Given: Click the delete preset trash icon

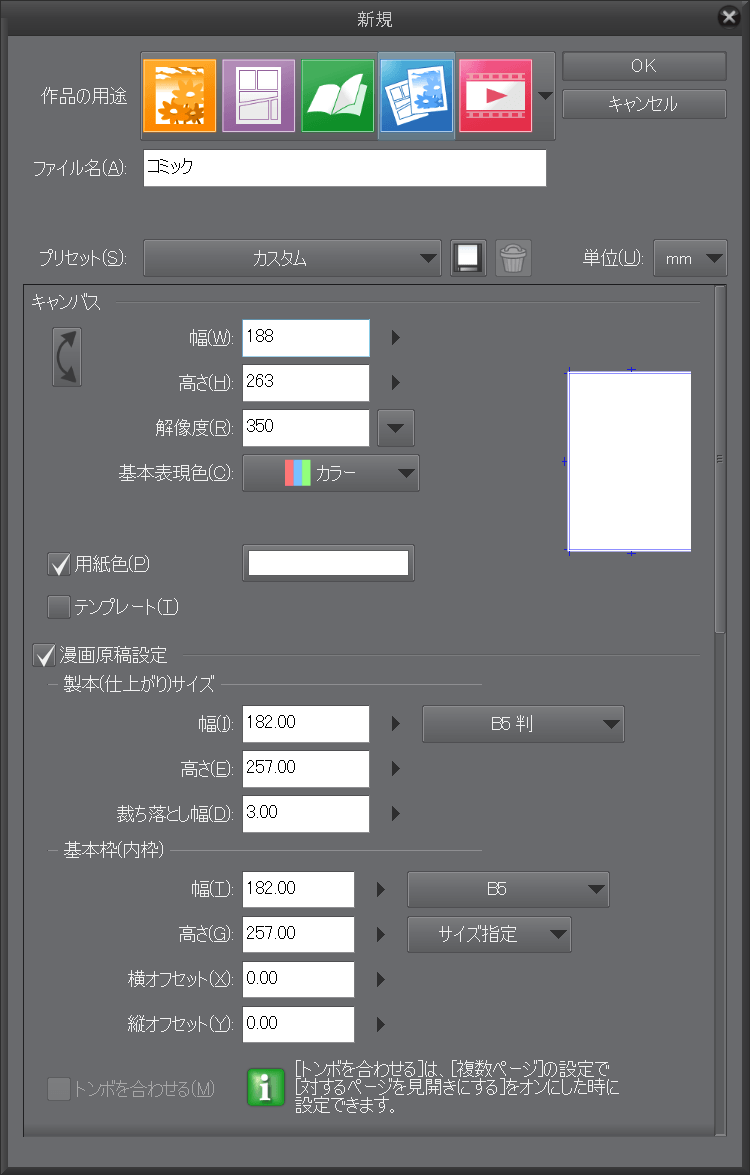Looking at the screenshot, I should tap(513, 258).
